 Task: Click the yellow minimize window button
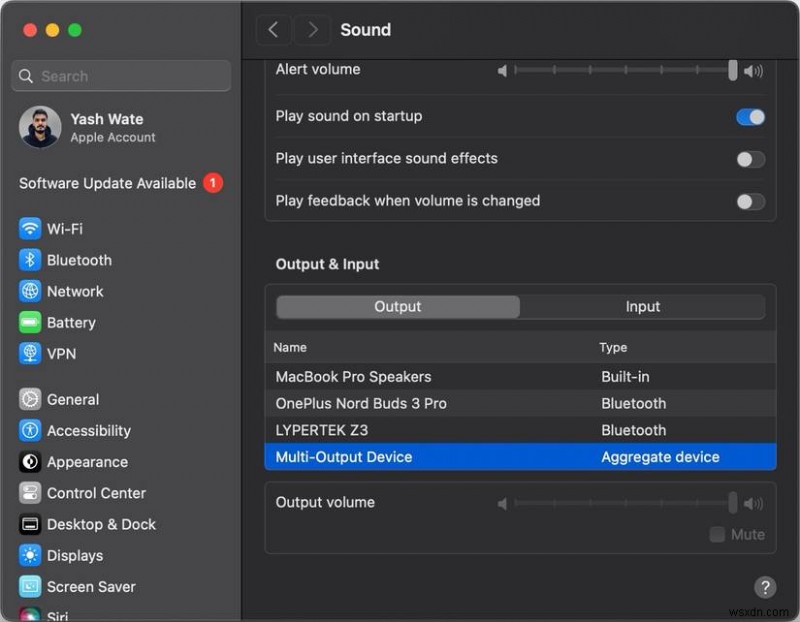tap(53, 30)
